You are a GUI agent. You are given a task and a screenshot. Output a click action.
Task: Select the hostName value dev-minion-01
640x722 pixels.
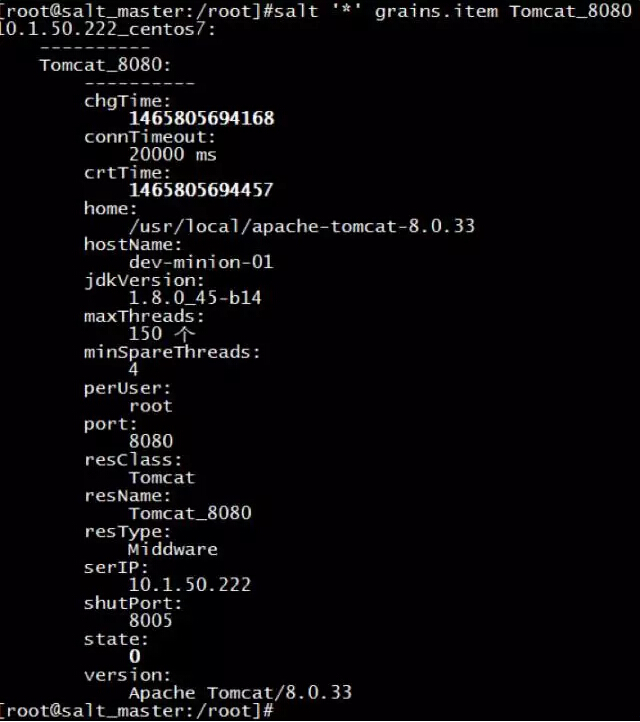(201, 262)
